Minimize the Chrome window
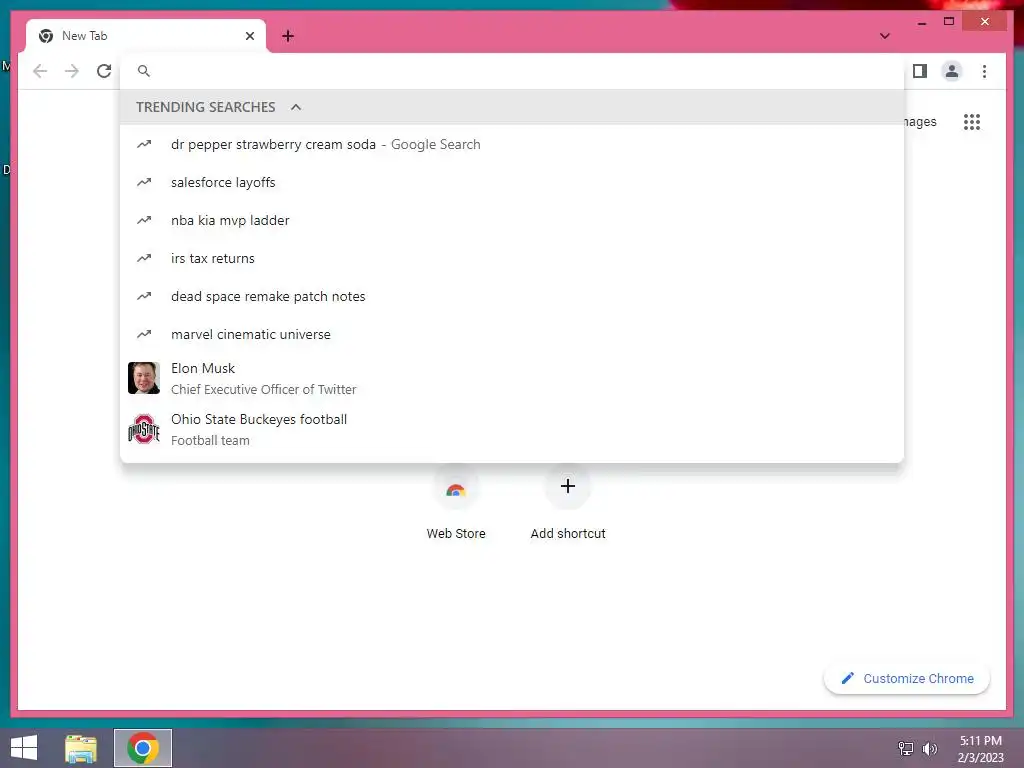 point(921,22)
